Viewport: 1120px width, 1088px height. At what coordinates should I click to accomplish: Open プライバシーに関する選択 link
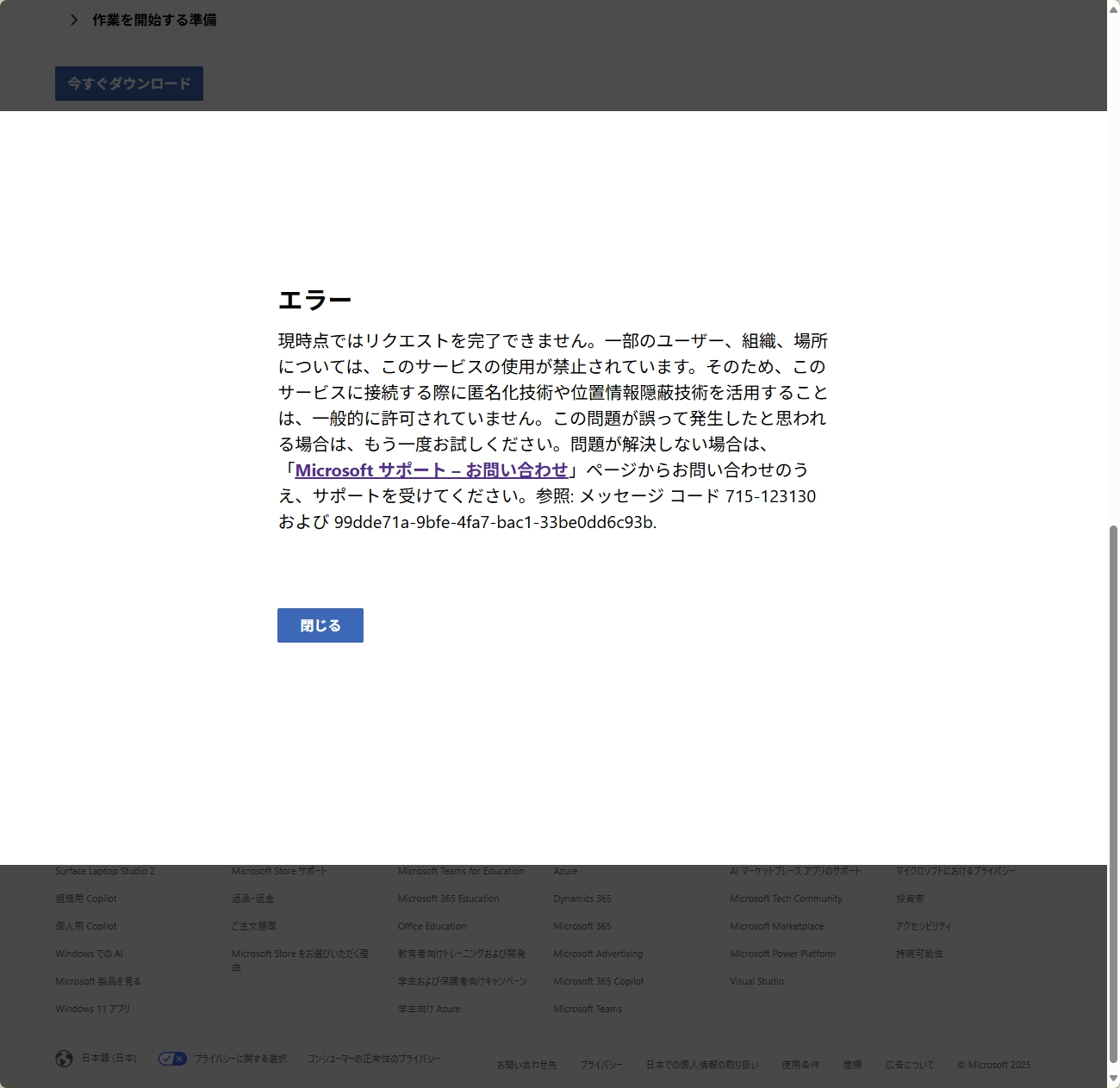(240, 1059)
